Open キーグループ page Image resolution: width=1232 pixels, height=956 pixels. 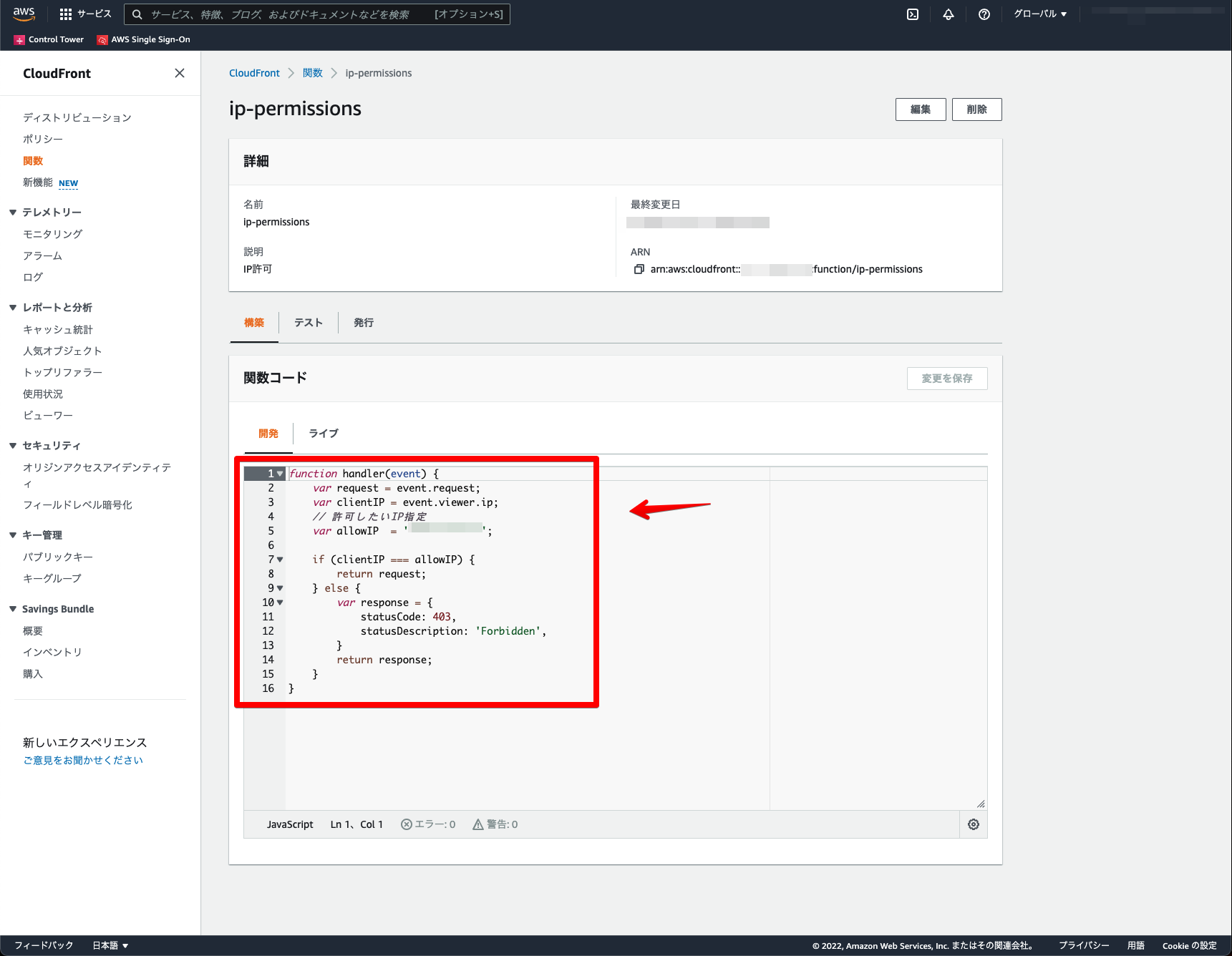52,578
